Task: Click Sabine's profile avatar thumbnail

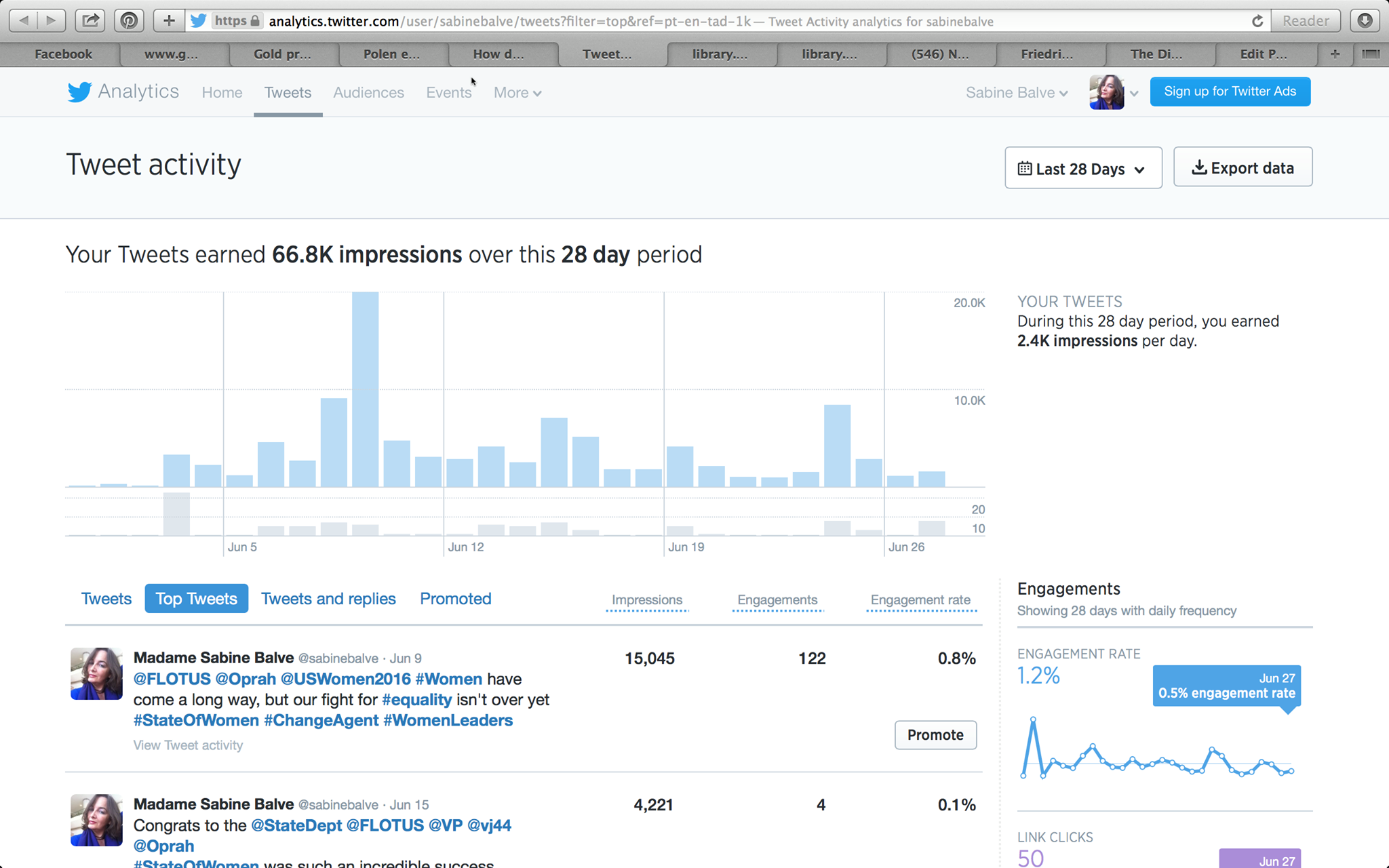Action: tap(1106, 92)
